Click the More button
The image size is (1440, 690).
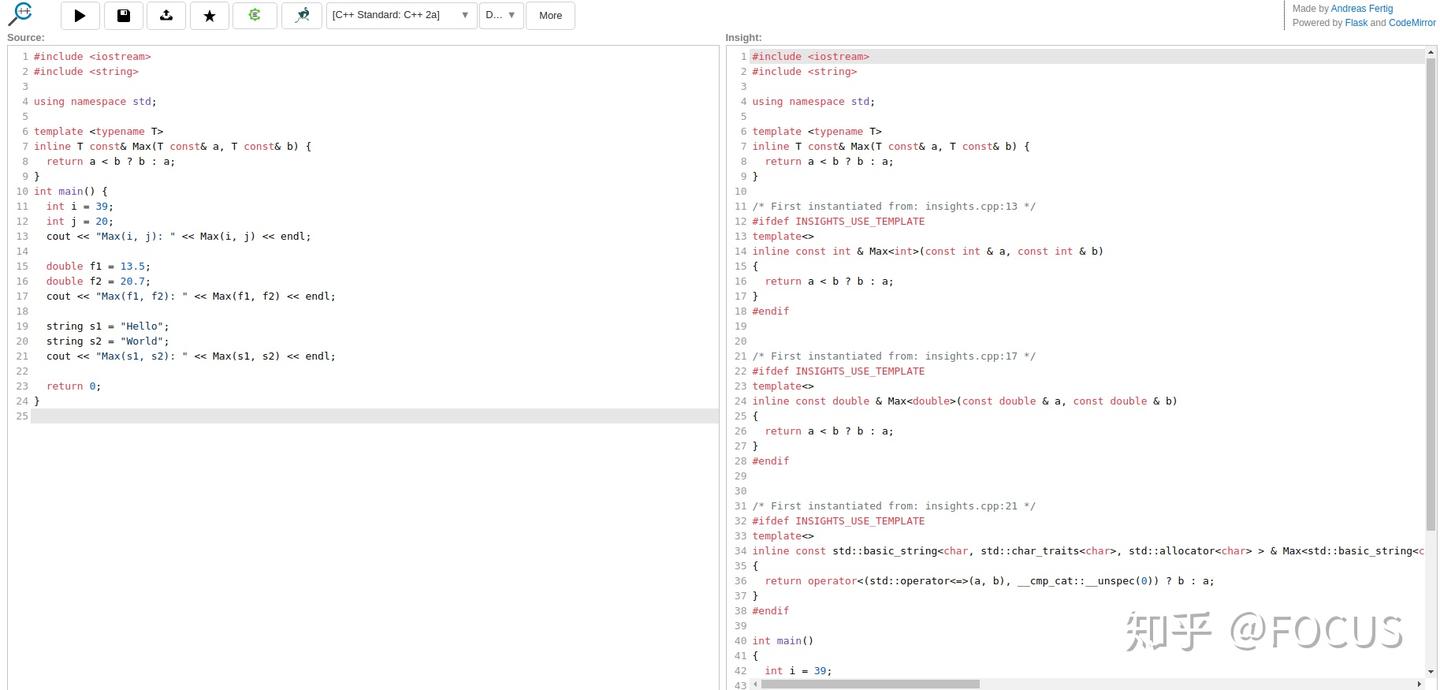[550, 15]
